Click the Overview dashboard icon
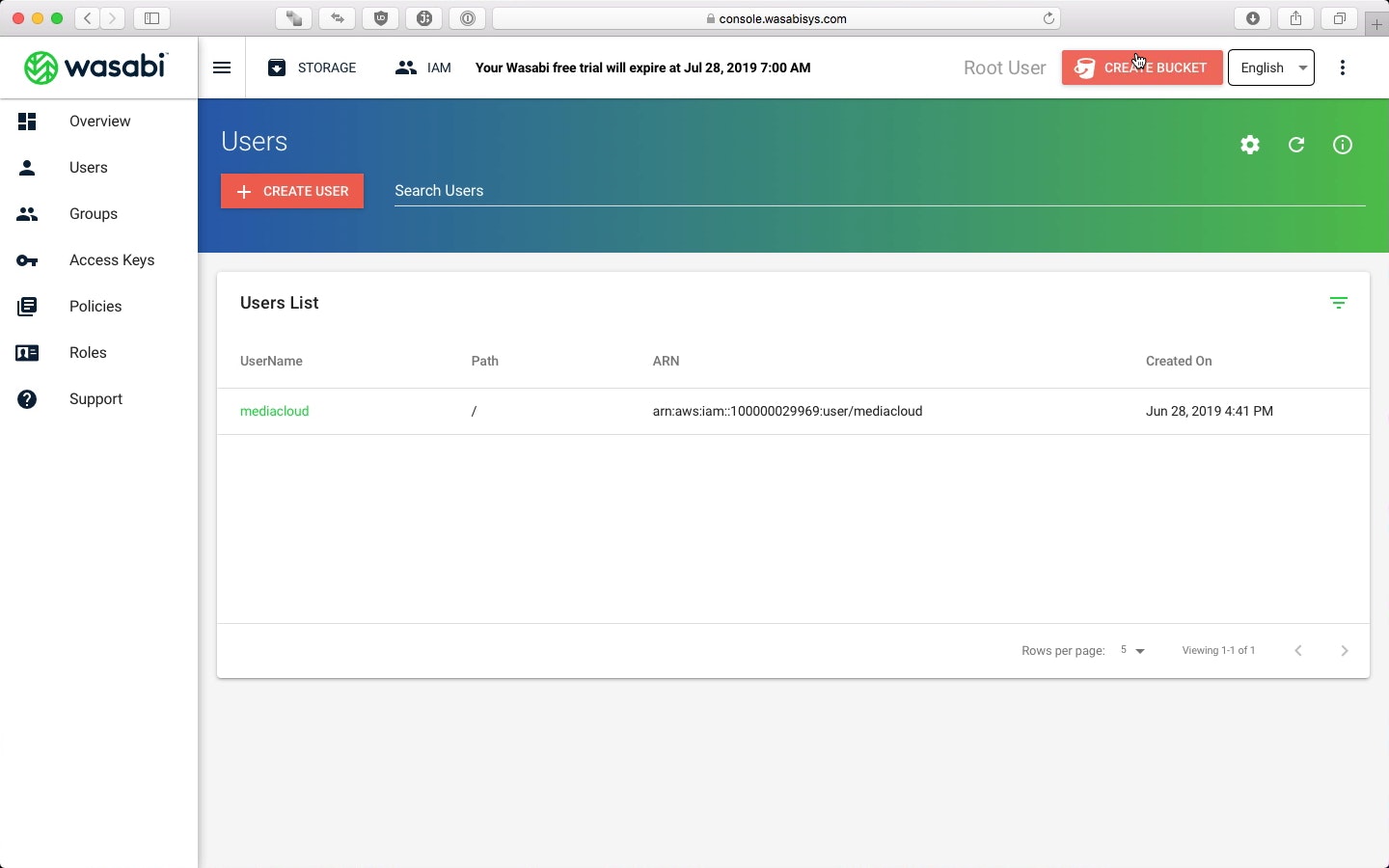 [27, 122]
